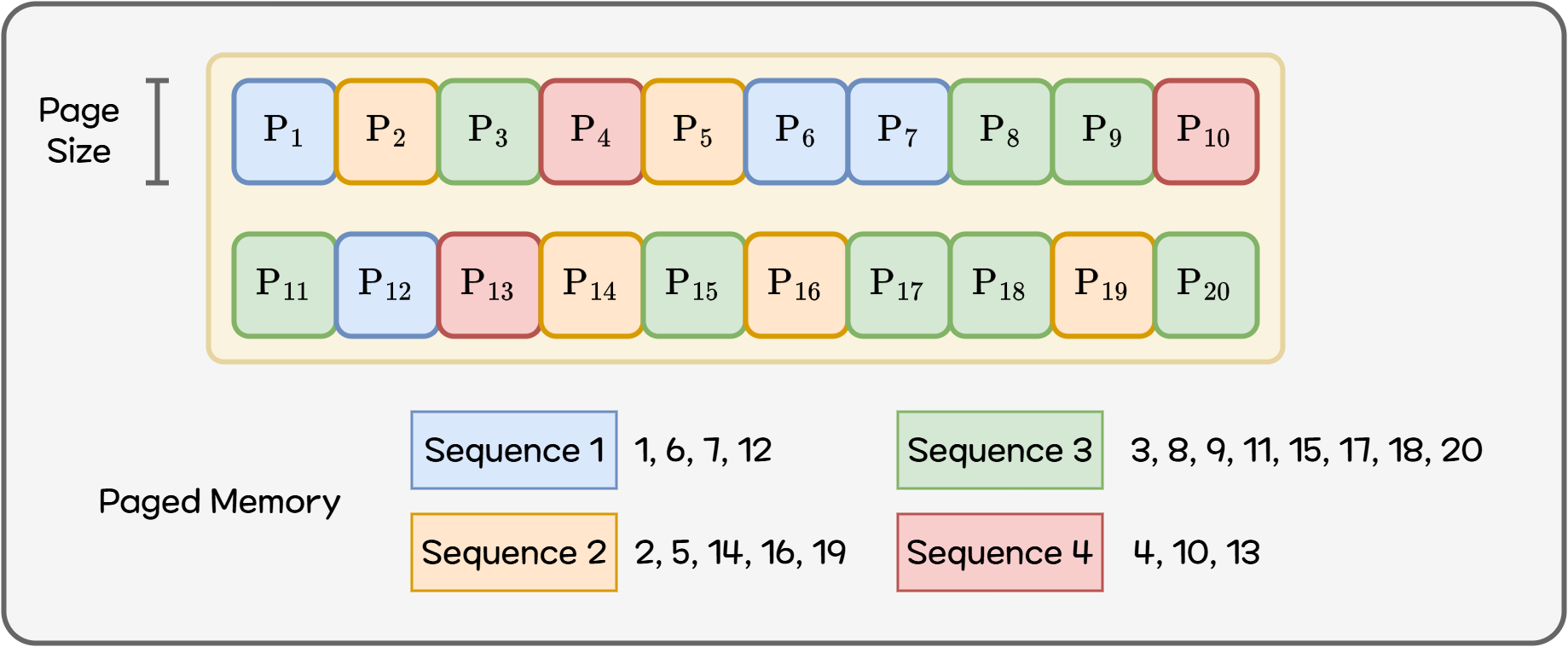
Task: Click the Page Size height bracket marker
Action: pyautogui.click(x=157, y=131)
